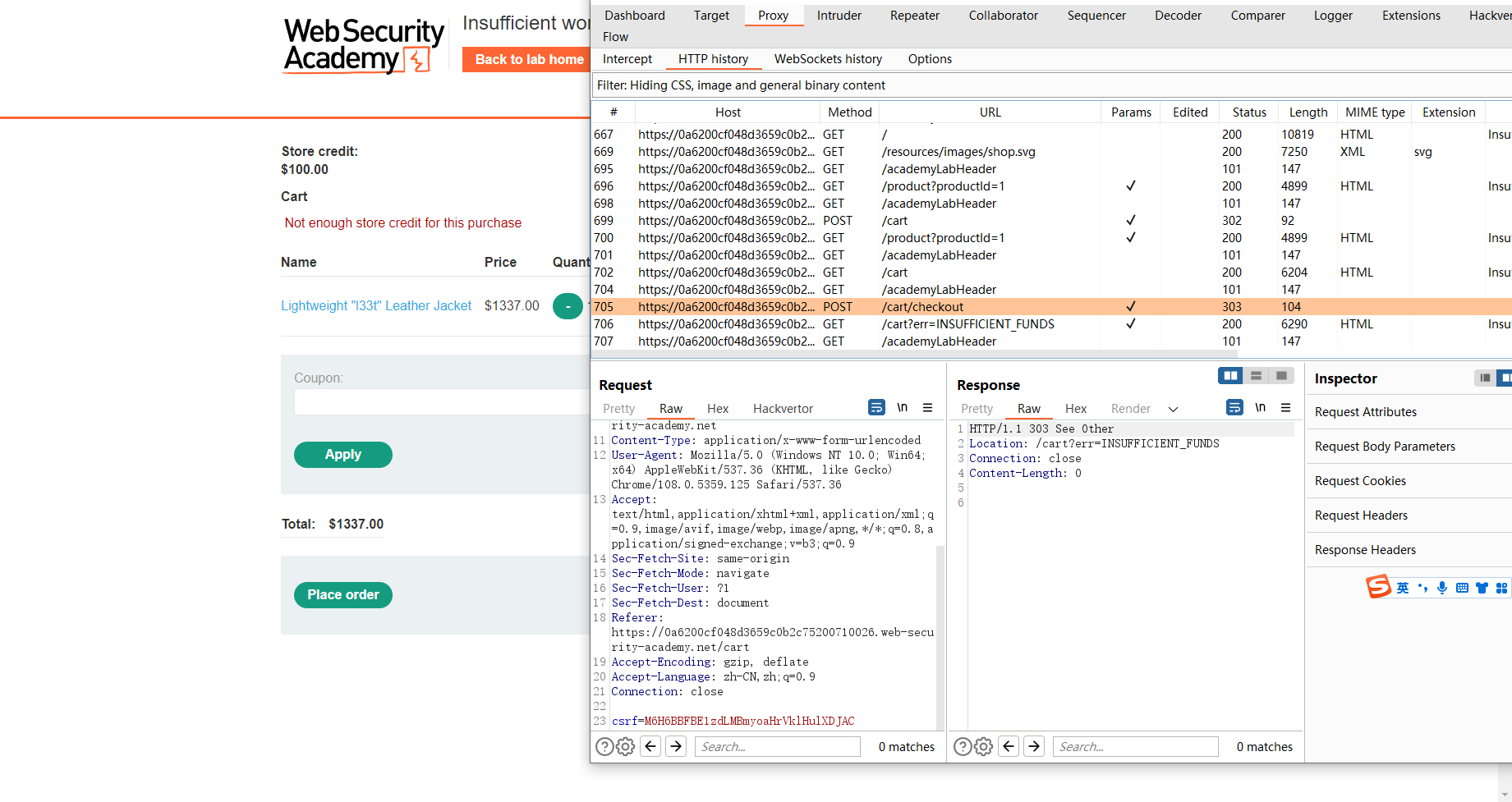The image size is (1512, 802).
Task: Select Hackvertor tab in Request panel
Action: click(783, 409)
